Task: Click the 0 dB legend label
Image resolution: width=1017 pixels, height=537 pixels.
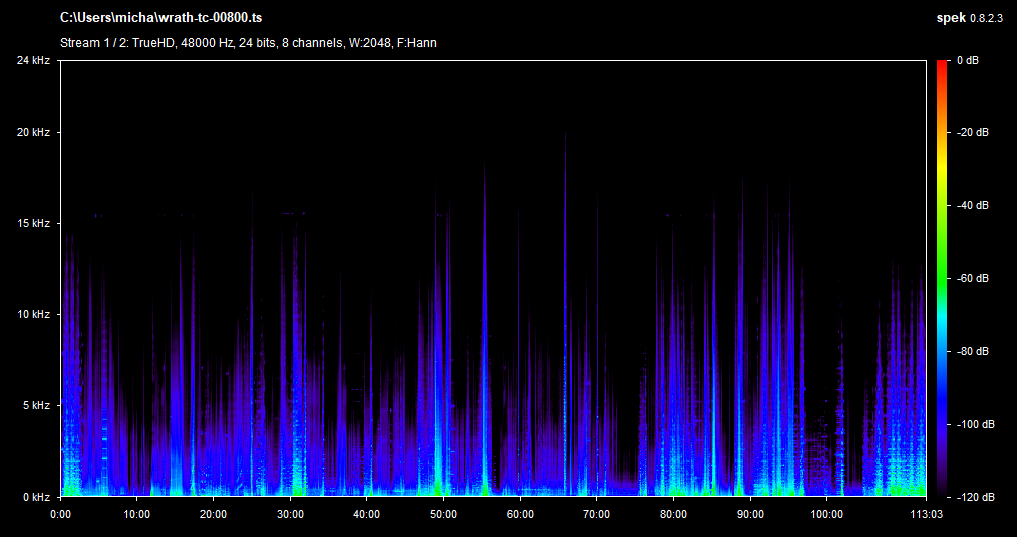Action: tap(967, 62)
